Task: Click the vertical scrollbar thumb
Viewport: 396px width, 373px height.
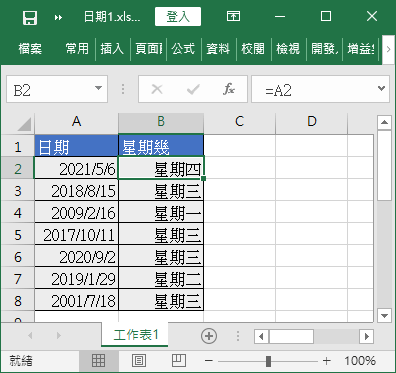Action: click(x=384, y=165)
